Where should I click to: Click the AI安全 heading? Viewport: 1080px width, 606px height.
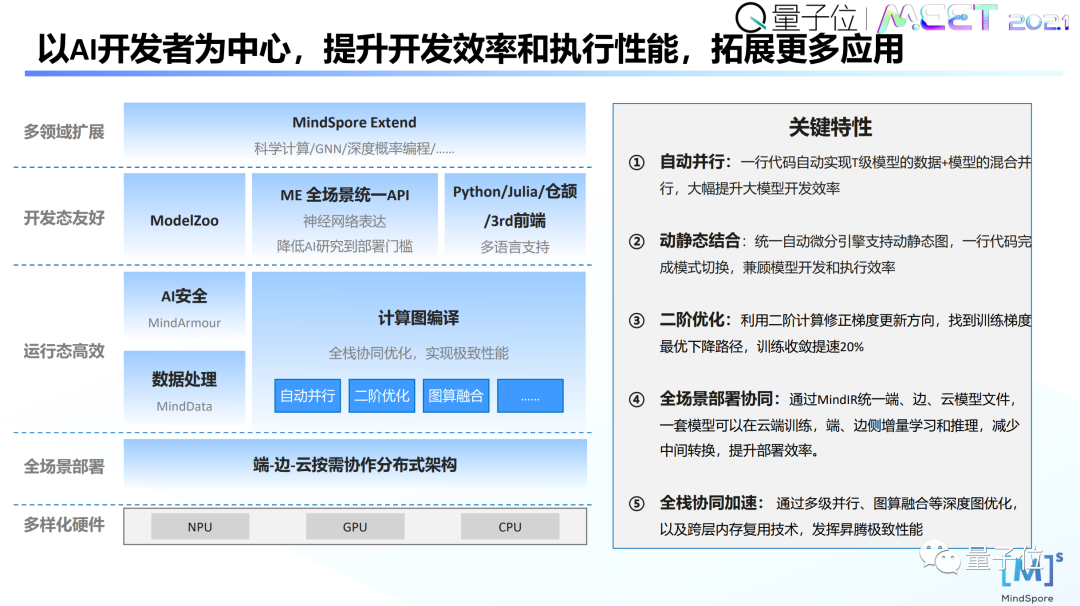point(184,296)
